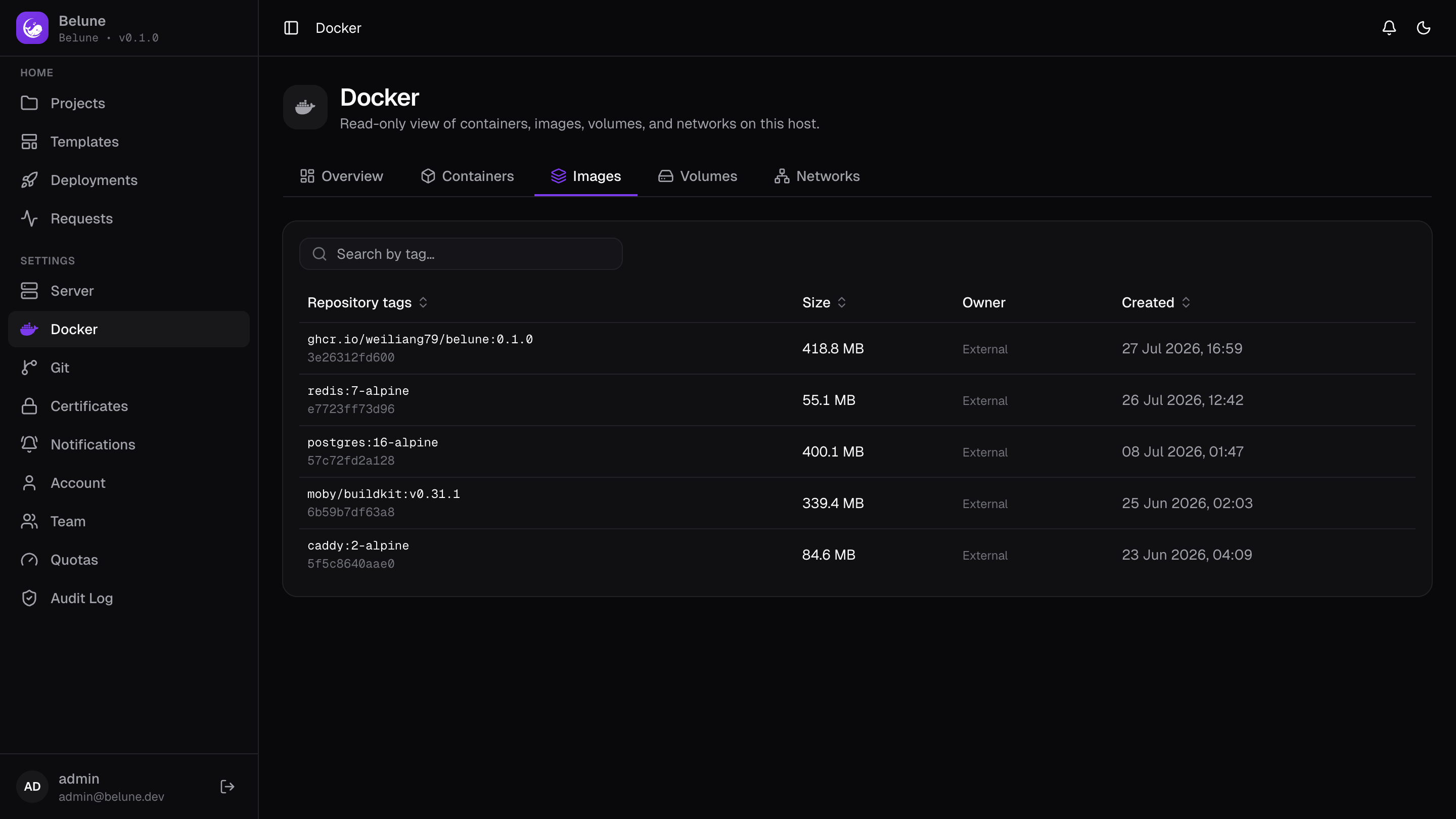Click the 400.1 MB size value
Viewport: 1456px width, 819px height.
(833, 451)
